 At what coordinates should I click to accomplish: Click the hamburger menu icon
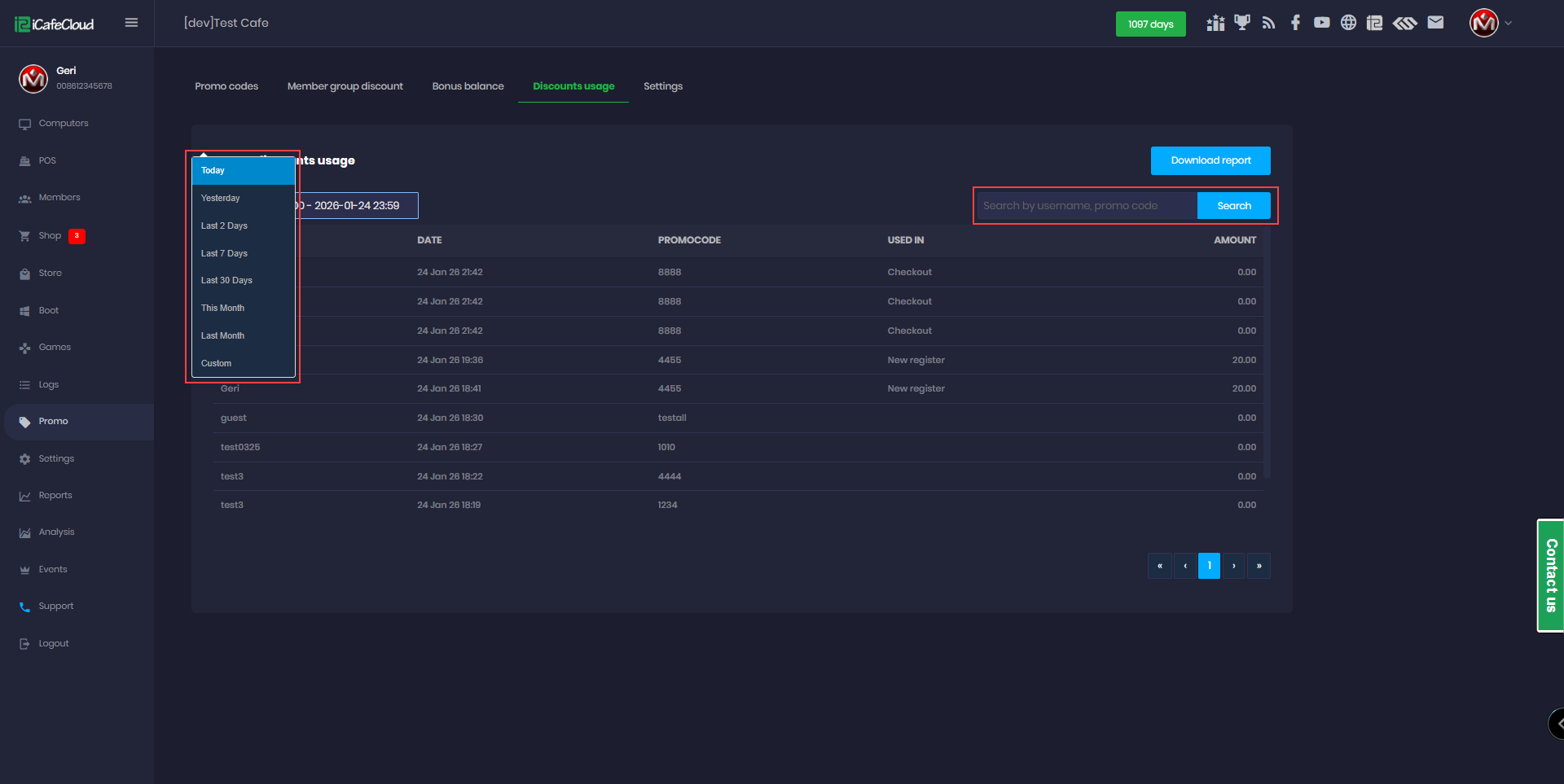[x=131, y=23]
